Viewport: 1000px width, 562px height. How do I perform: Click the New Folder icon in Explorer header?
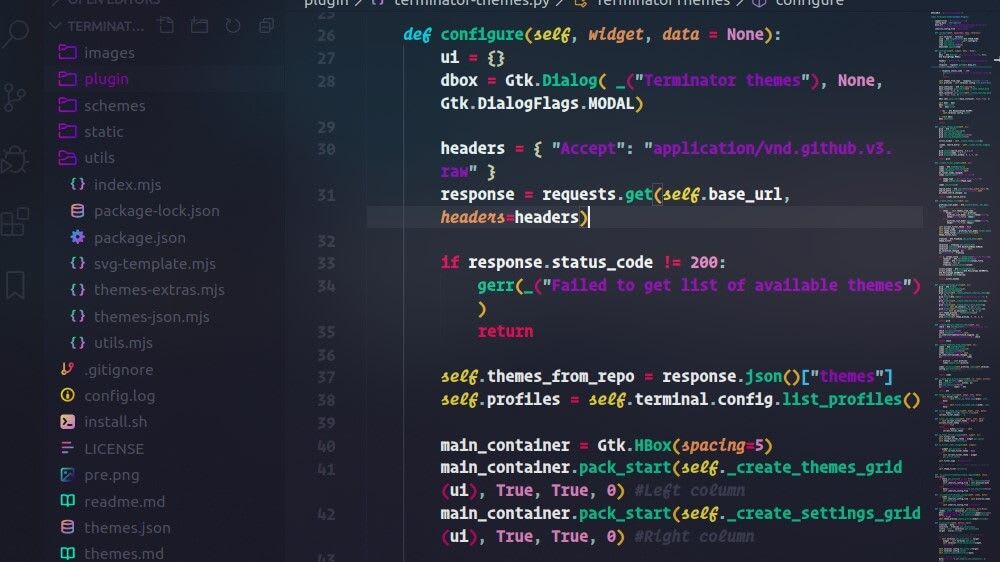point(200,26)
